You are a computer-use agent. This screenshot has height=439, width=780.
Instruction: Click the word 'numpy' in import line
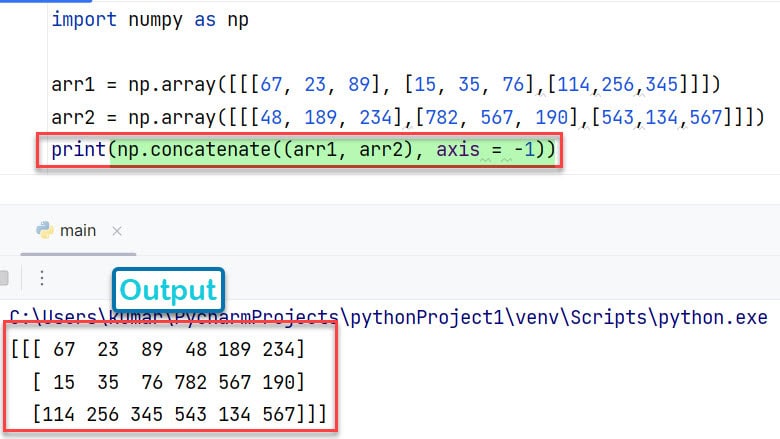coord(155,20)
